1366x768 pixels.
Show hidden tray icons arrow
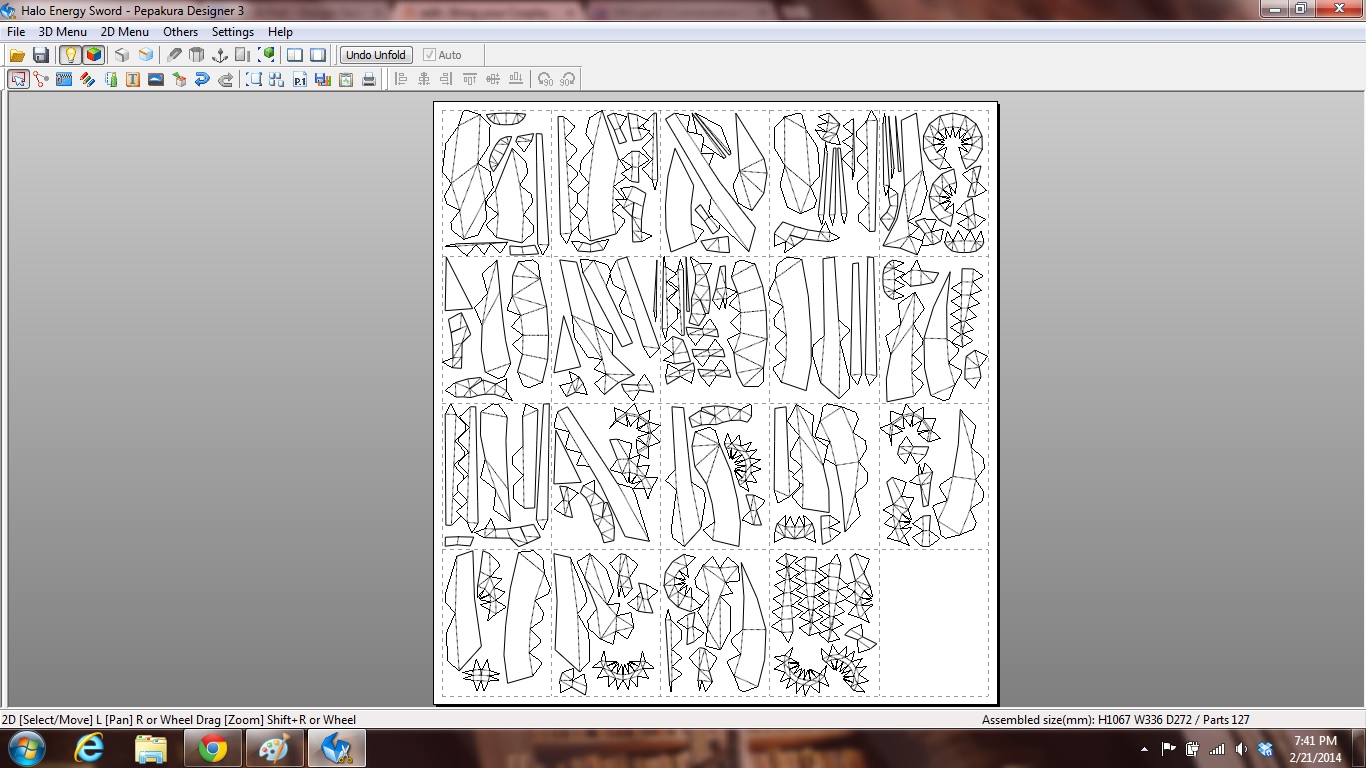tap(1144, 749)
